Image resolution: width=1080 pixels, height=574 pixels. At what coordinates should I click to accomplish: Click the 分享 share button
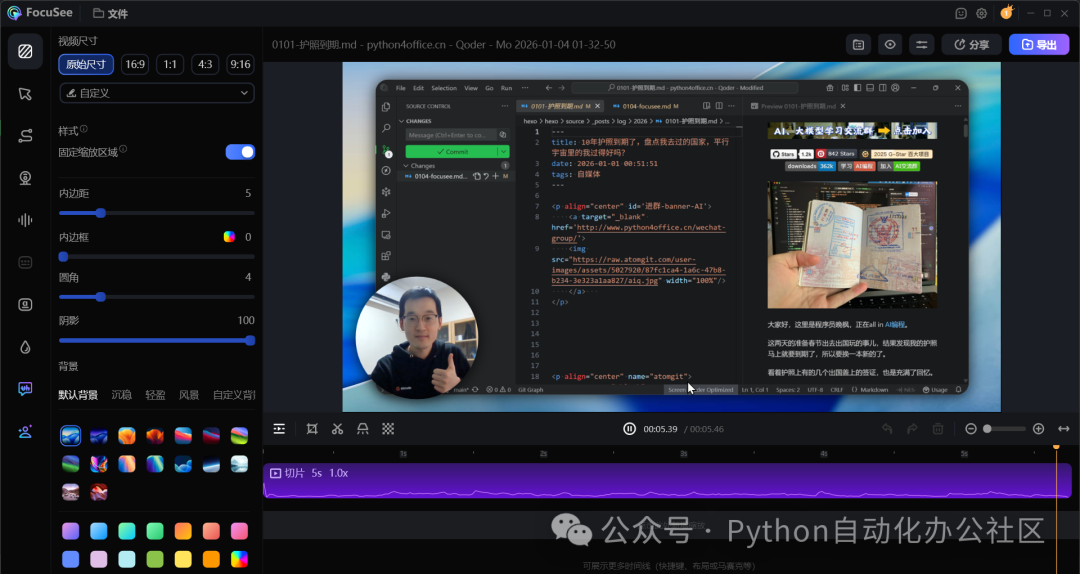971,45
